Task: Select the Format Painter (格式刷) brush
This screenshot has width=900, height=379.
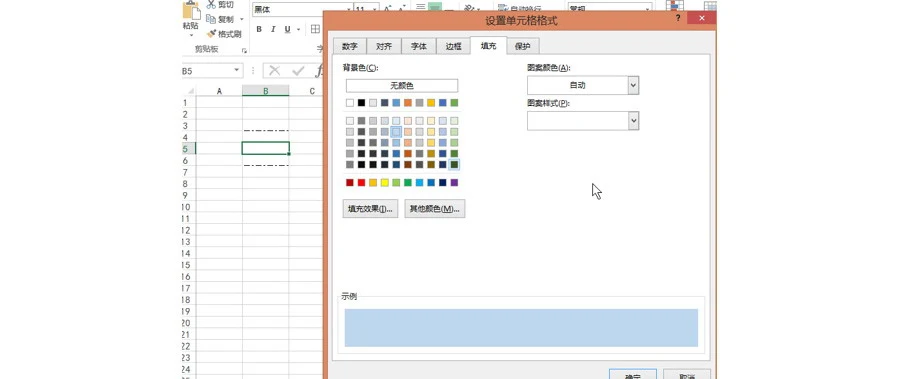Action: coord(211,34)
